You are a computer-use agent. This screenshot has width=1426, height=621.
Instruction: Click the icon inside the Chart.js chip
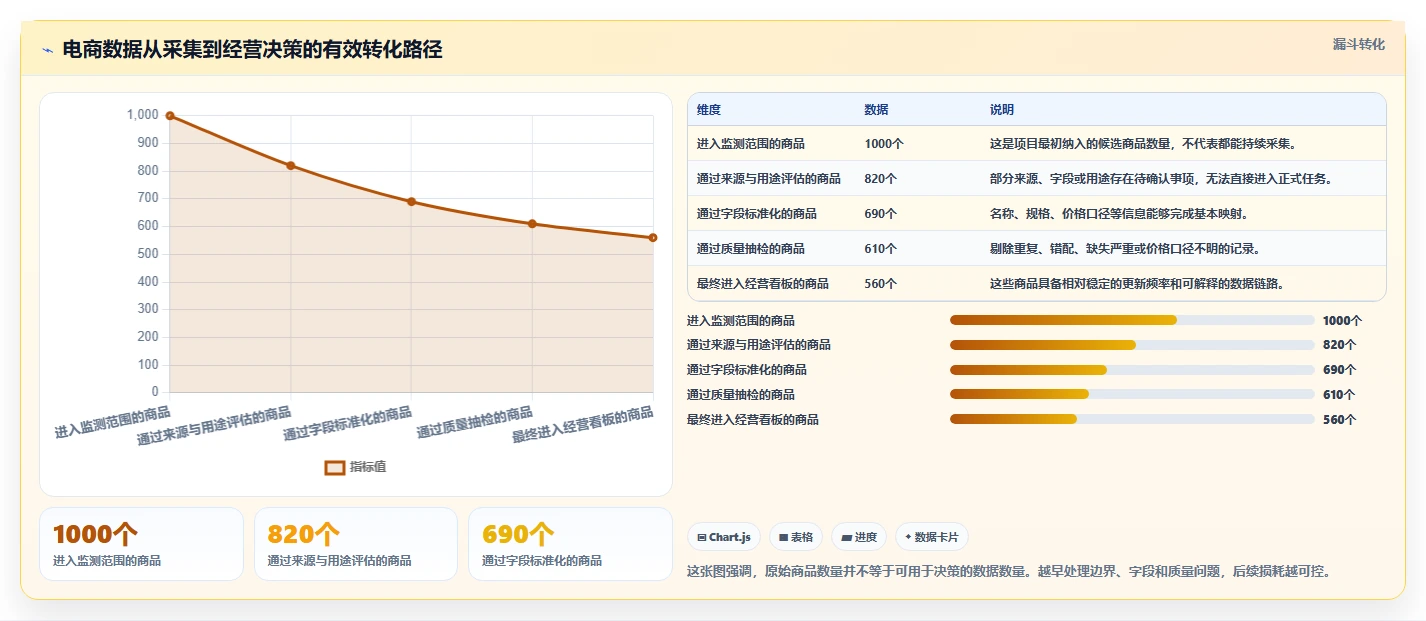point(702,537)
